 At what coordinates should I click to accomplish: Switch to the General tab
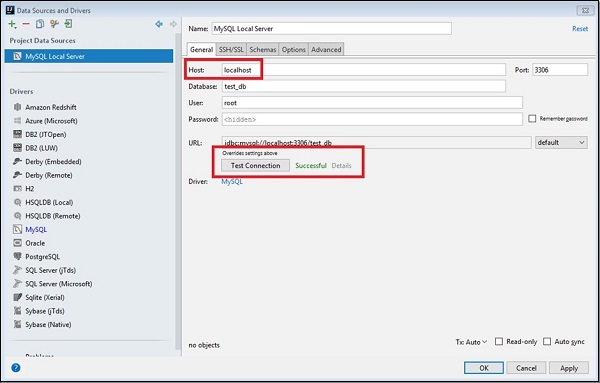[201, 49]
